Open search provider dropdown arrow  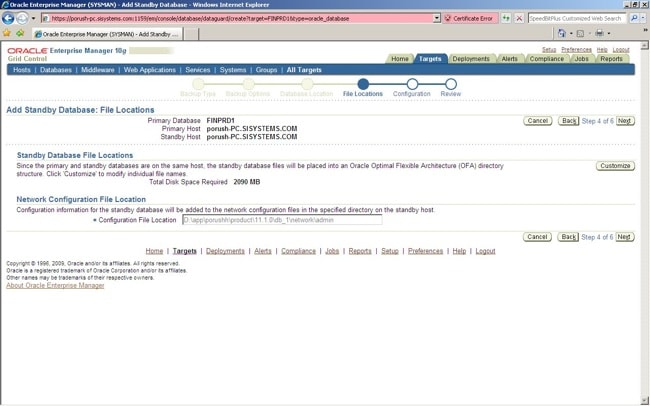[x=643, y=19]
